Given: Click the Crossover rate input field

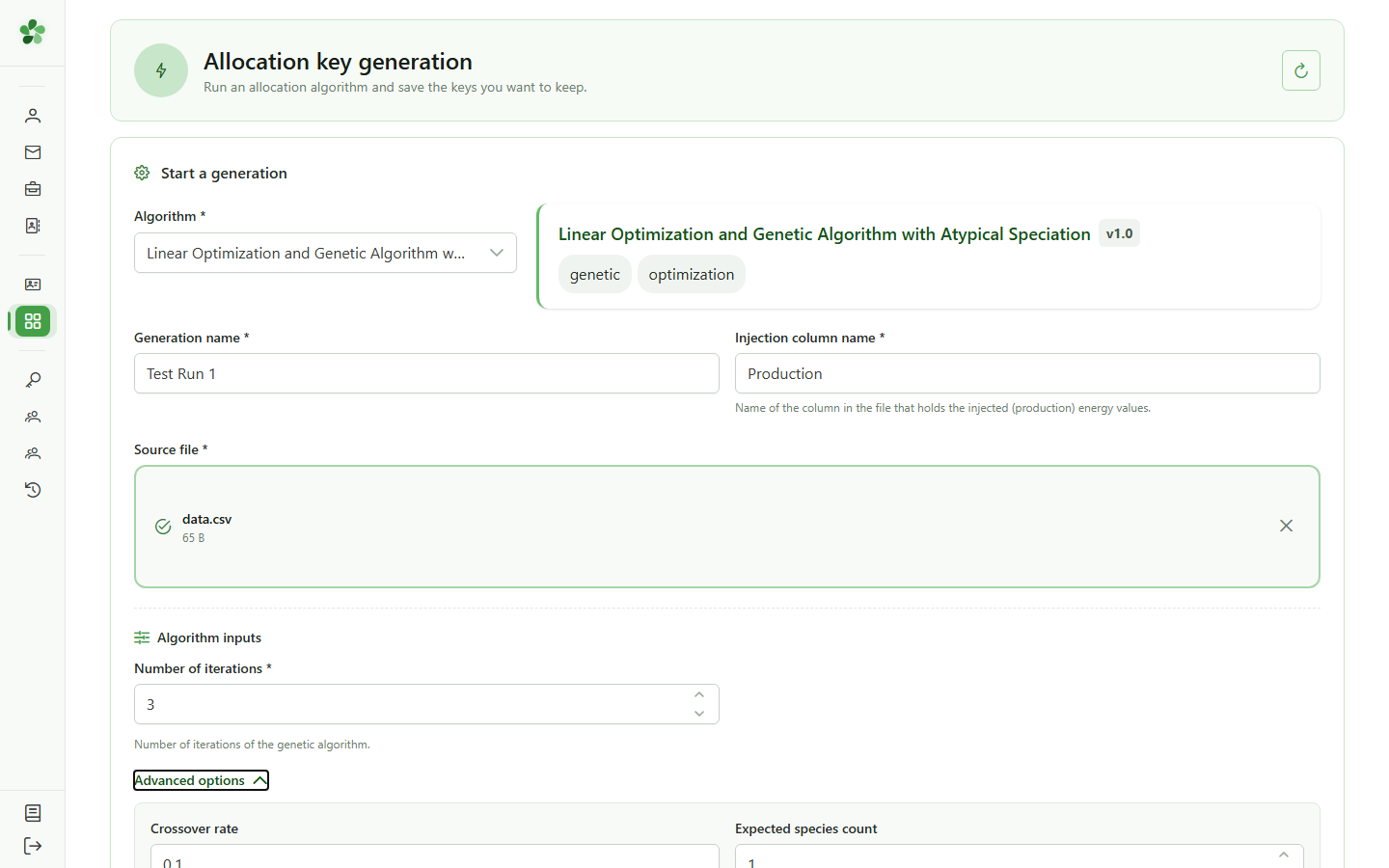Looking at the screenshot, I should [x=435, y=856].
